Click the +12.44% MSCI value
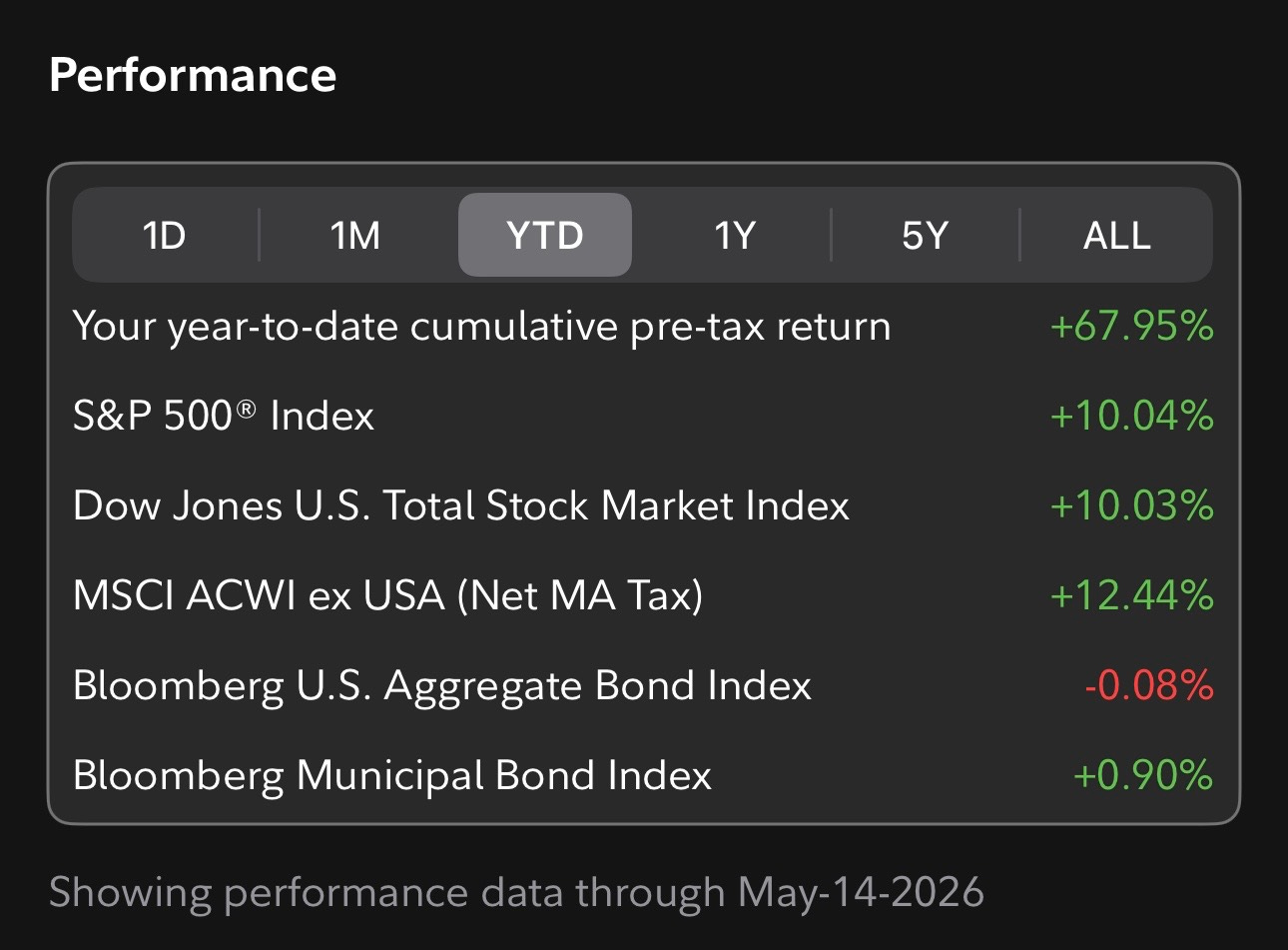This screenshot has width=1288, height=950. [x=1131, y=595]
